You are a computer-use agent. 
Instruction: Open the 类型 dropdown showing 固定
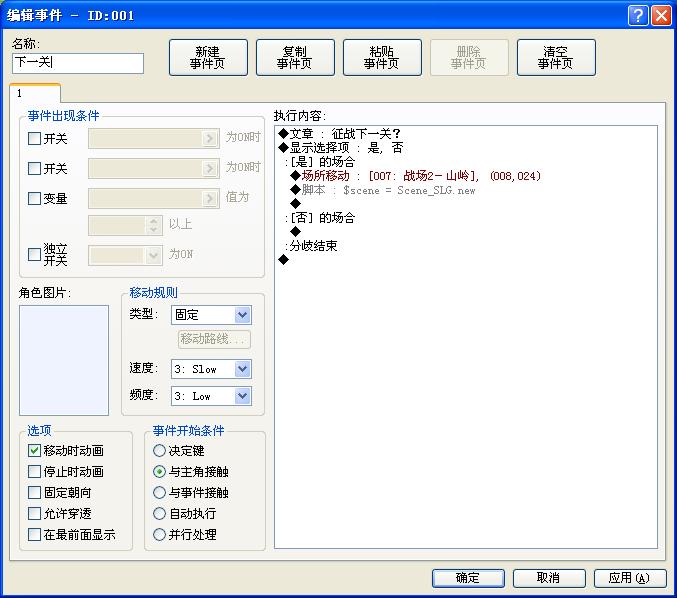pyautogui.click(x=211, y=315)
